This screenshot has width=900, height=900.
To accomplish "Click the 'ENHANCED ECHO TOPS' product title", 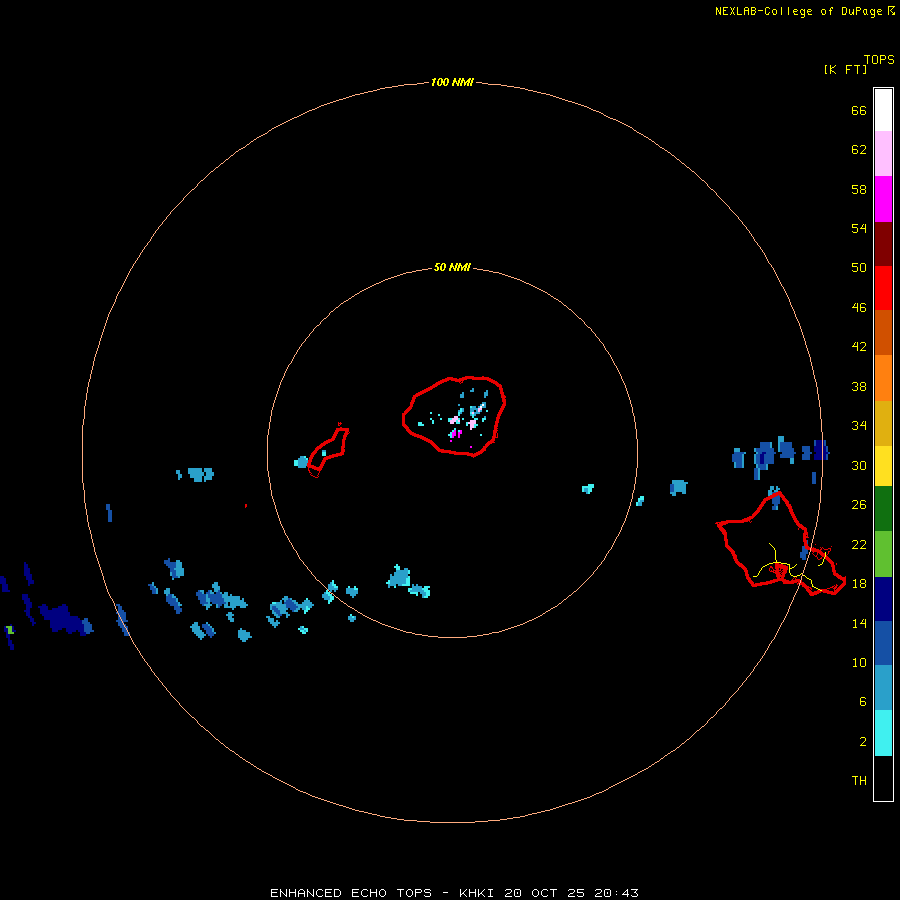I will click(x=351, y=893).
